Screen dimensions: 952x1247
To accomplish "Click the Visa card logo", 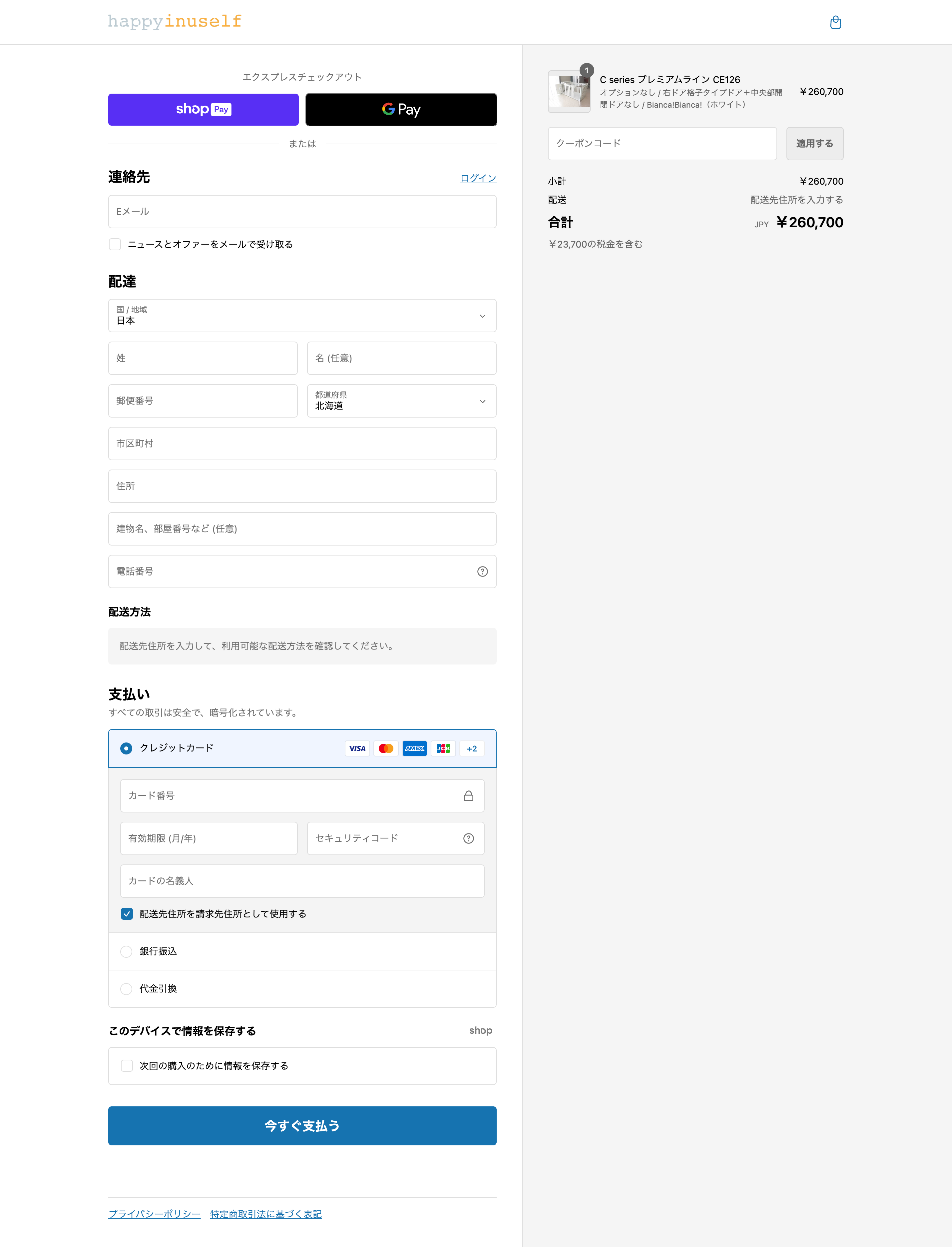I will (357, 748).
